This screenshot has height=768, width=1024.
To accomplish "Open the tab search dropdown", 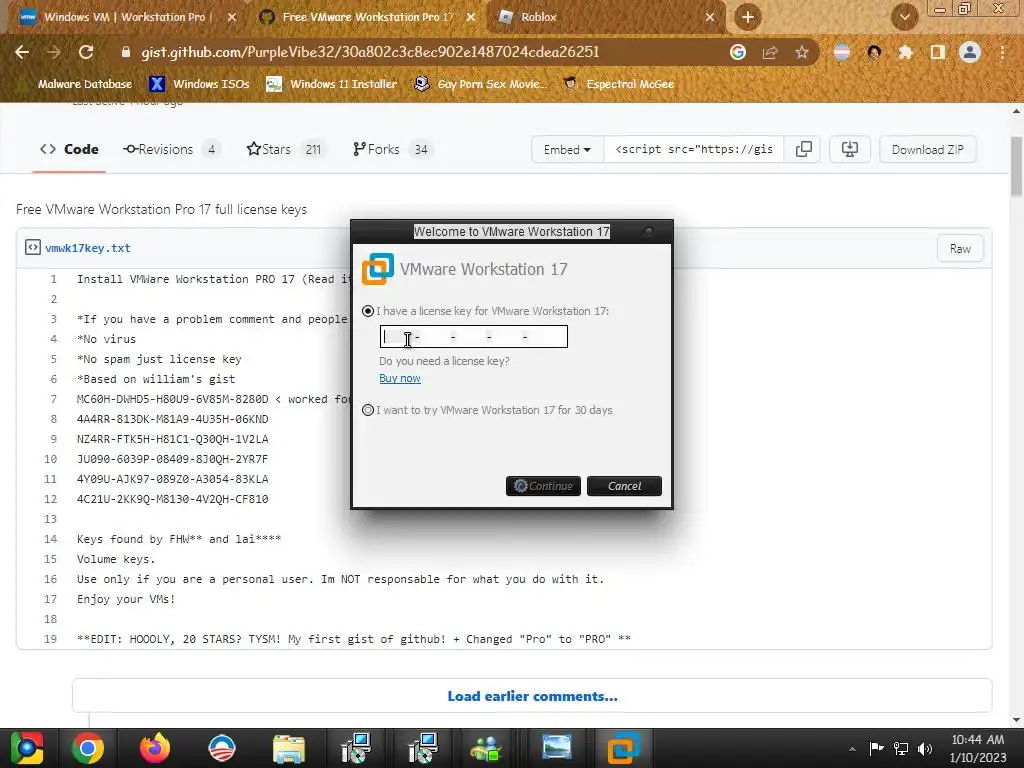I will [x=904, y=17].
